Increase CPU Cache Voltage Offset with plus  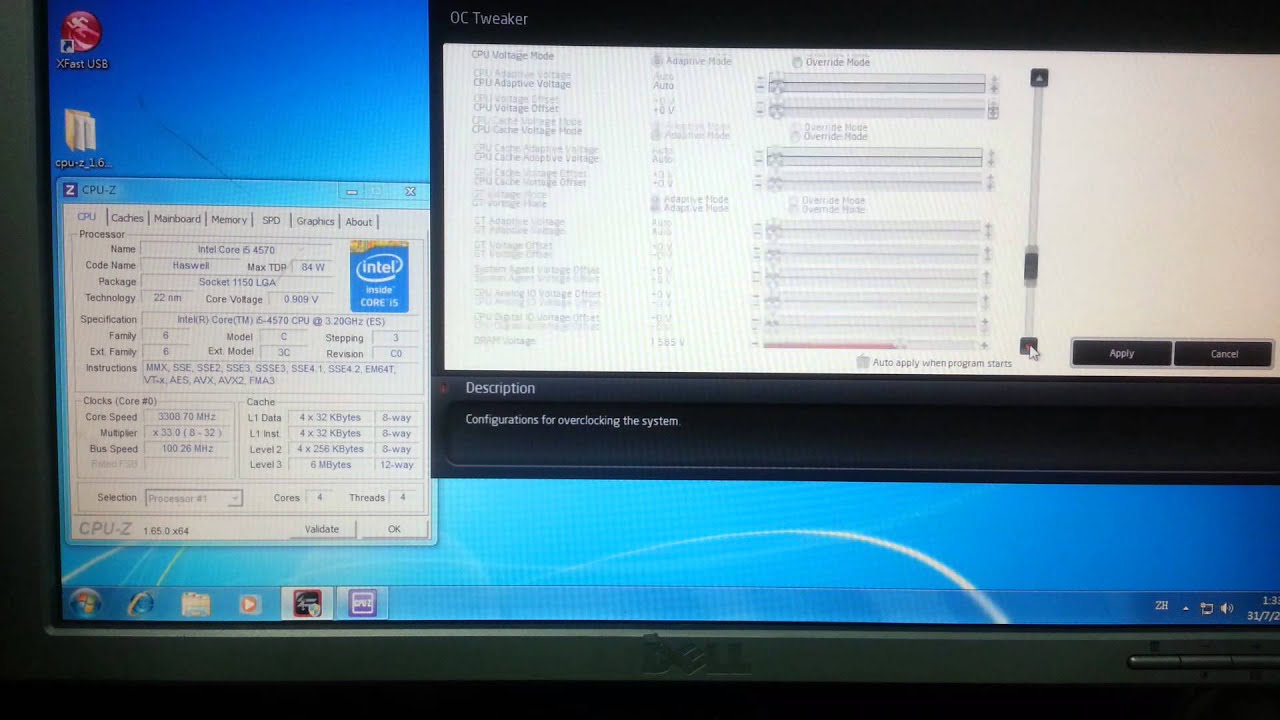989,183
